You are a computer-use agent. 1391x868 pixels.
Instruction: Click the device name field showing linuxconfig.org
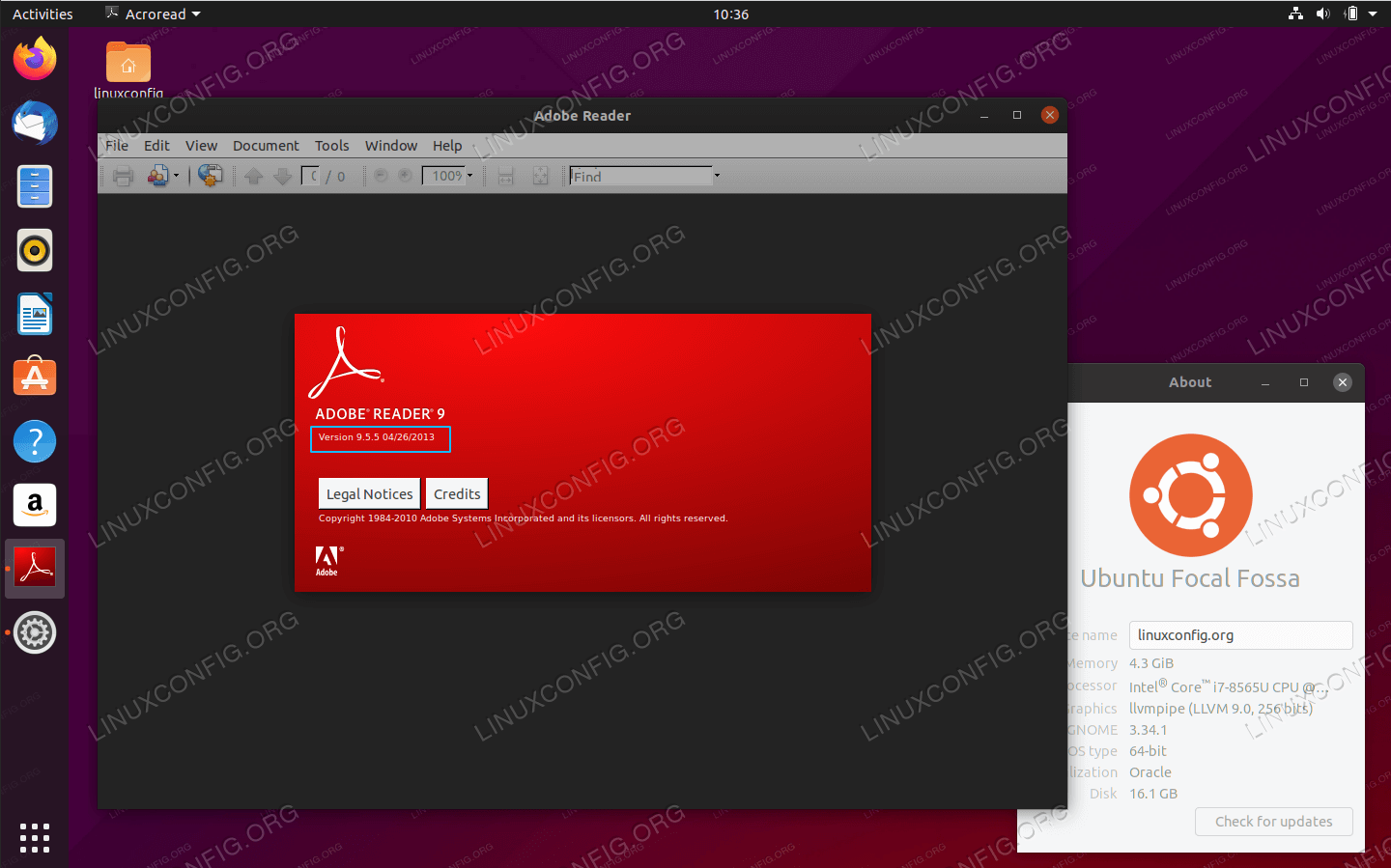click(1240, 635)
